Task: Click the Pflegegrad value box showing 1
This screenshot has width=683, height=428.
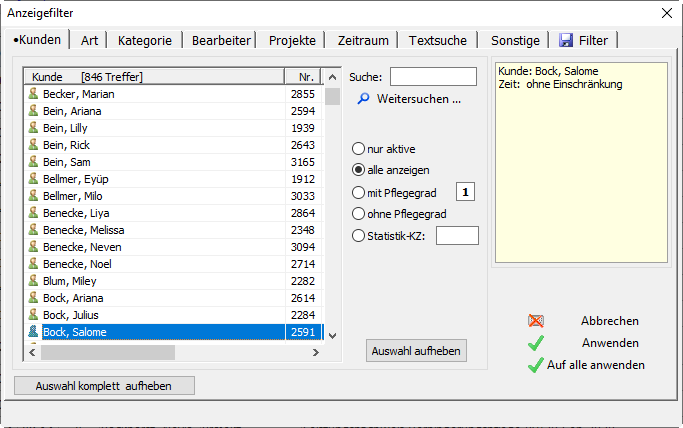Action: pyautogui.click(x=465, y=192)
